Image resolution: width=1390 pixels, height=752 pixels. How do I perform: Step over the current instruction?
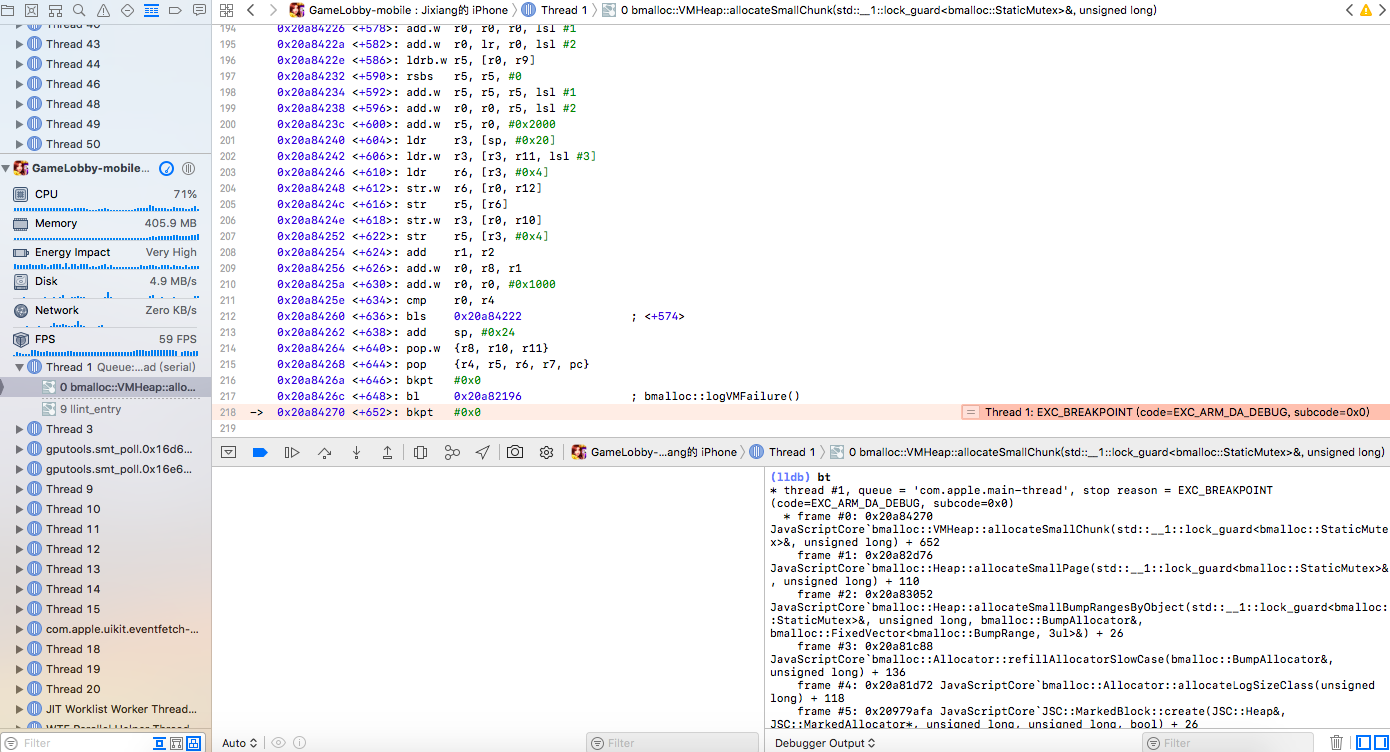coord(324,452)
